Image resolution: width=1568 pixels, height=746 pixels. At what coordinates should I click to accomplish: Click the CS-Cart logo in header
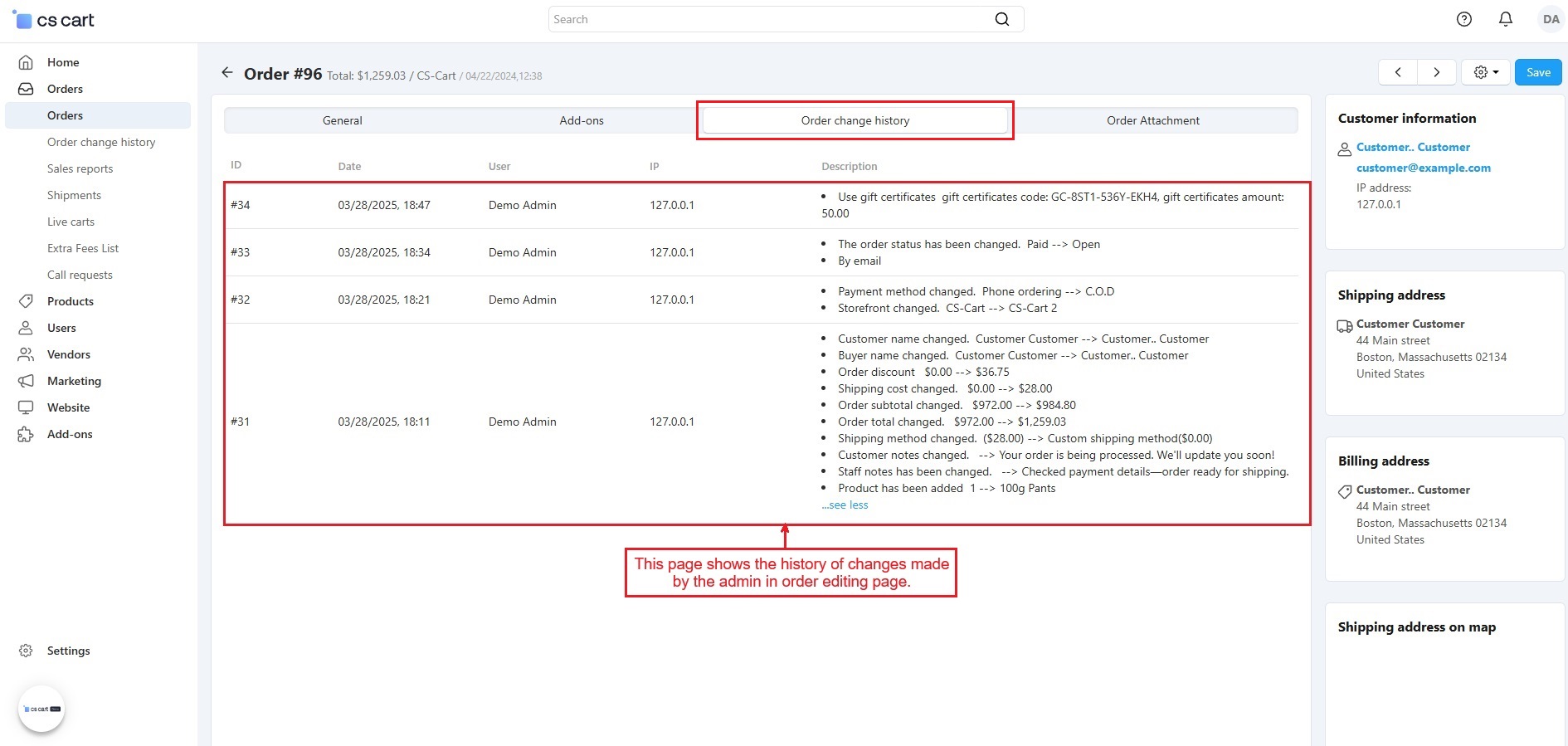(54, 20)
